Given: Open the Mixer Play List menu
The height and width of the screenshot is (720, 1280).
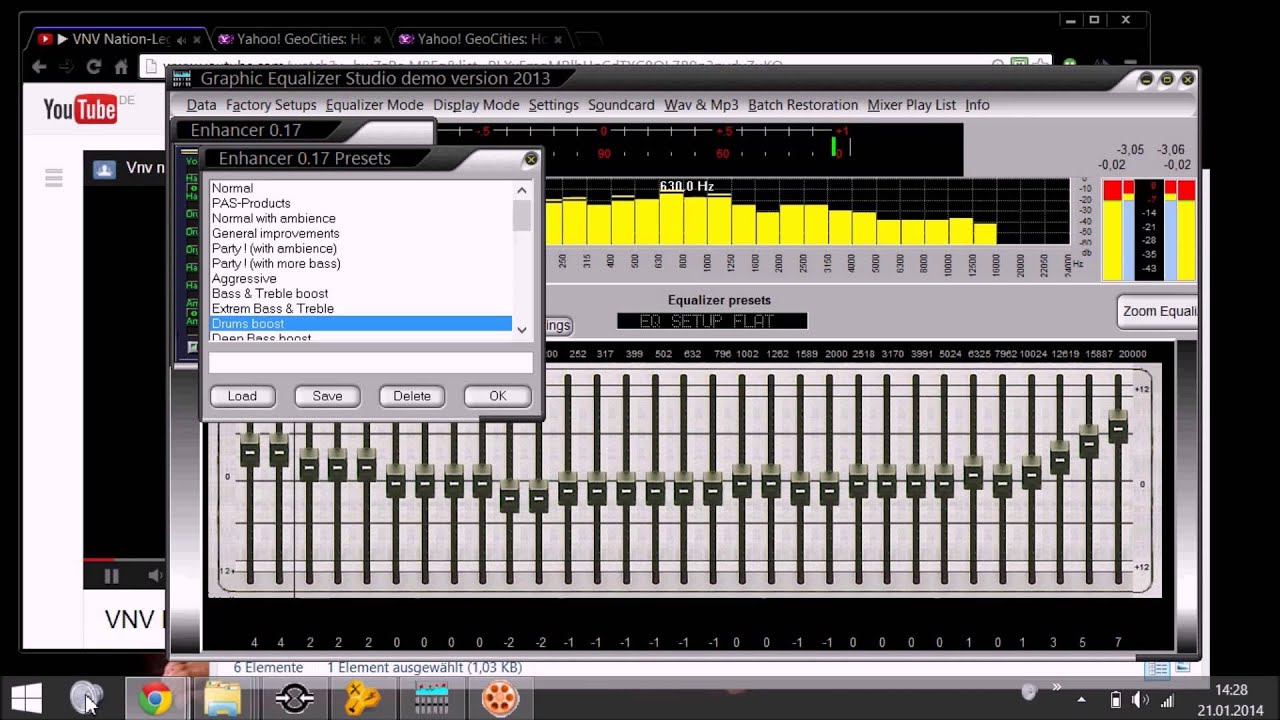Looking at the screenshot, I should click(x=911, y=105).
